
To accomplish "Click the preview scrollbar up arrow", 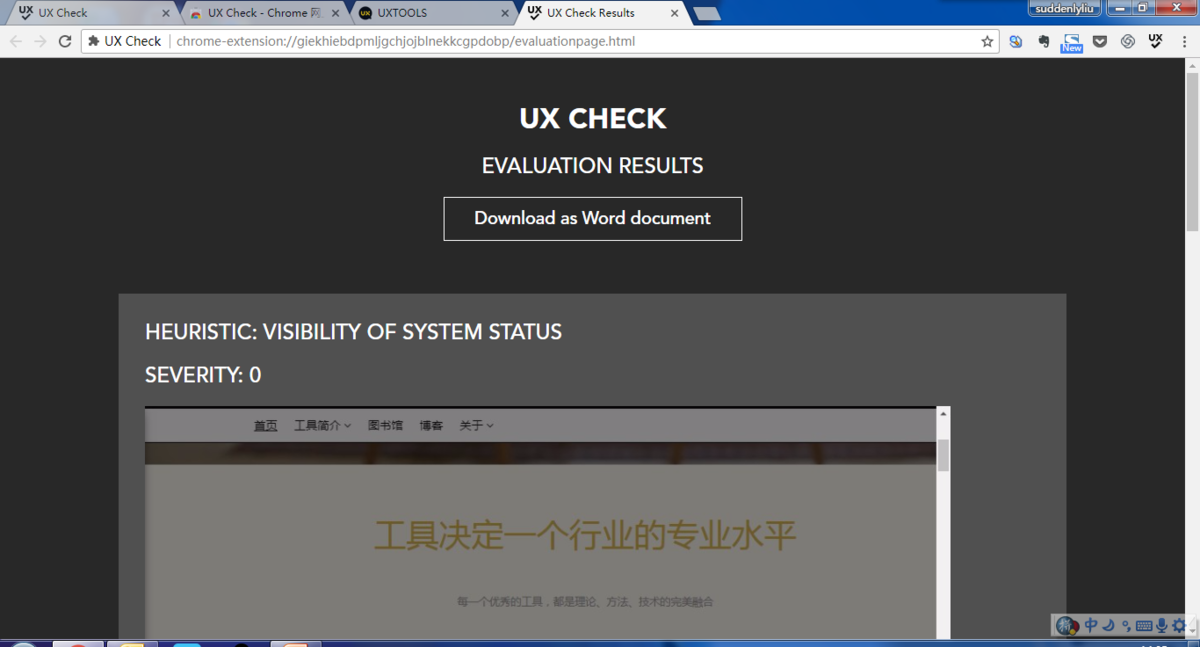I will 942,414.
